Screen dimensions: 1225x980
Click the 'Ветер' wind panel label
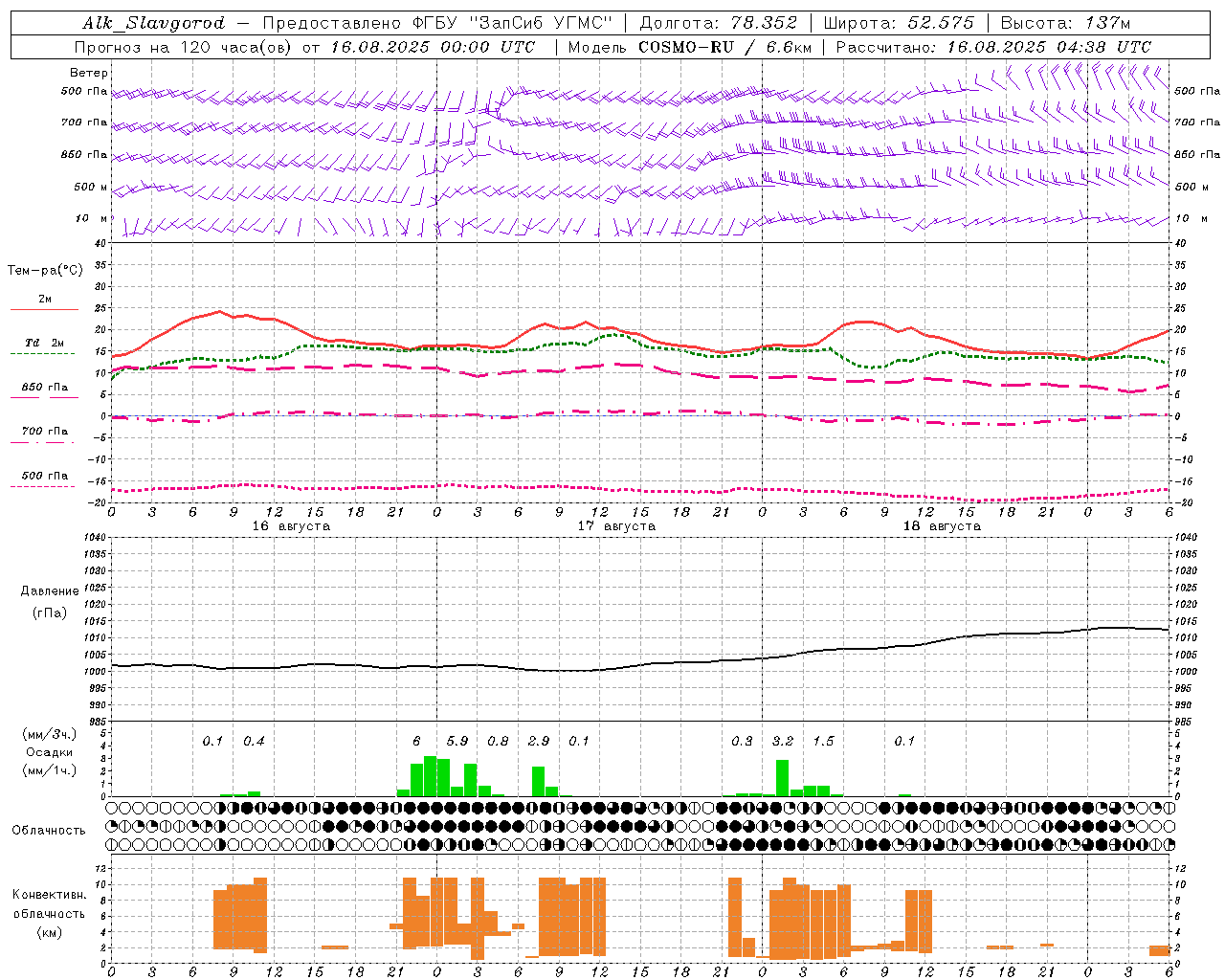[x=89, y=73]
